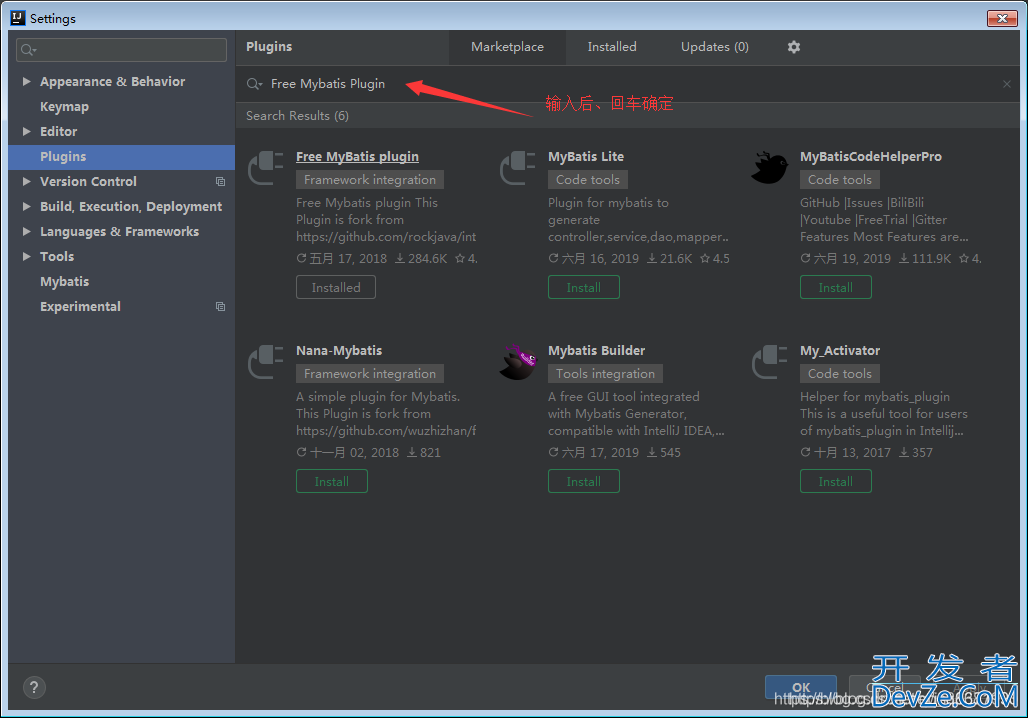
Task: Close the Settings window
Action: [1002, 18]
